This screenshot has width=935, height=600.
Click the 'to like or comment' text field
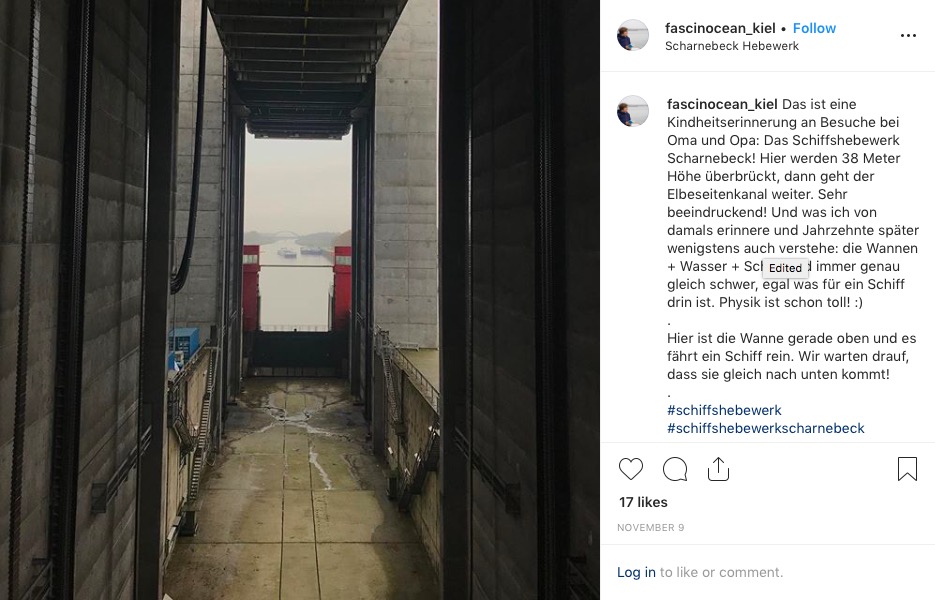(721, 572)
